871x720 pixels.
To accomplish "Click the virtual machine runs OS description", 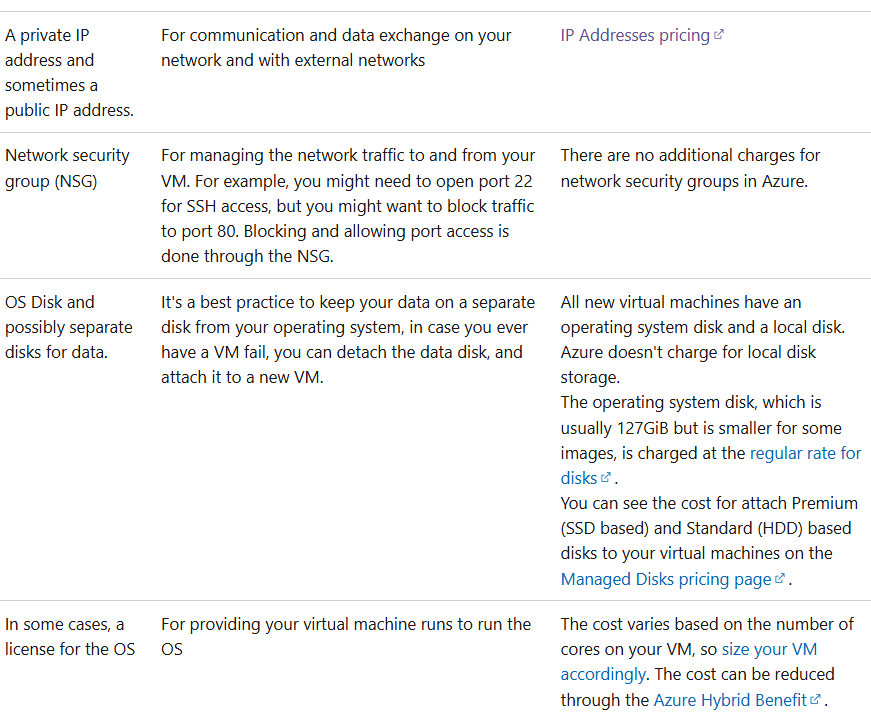I will [x=346, y=637].
